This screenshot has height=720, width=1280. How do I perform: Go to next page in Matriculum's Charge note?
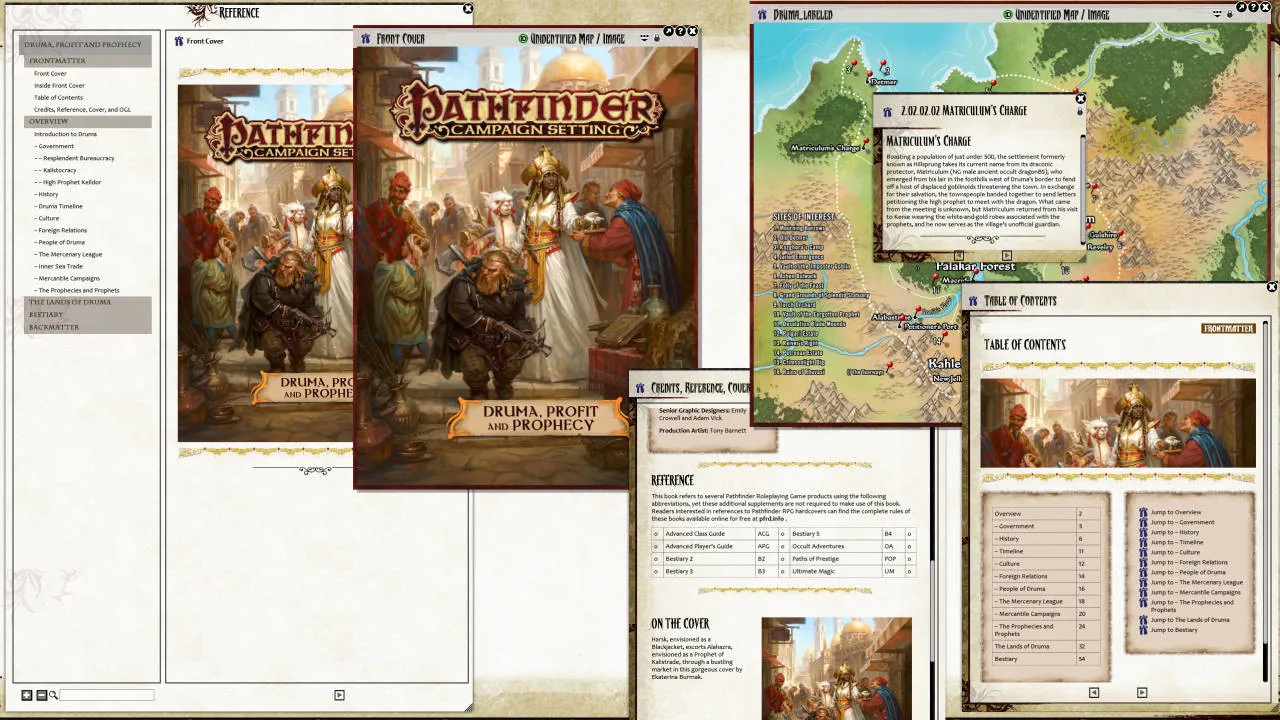(x=1007, y=255)
